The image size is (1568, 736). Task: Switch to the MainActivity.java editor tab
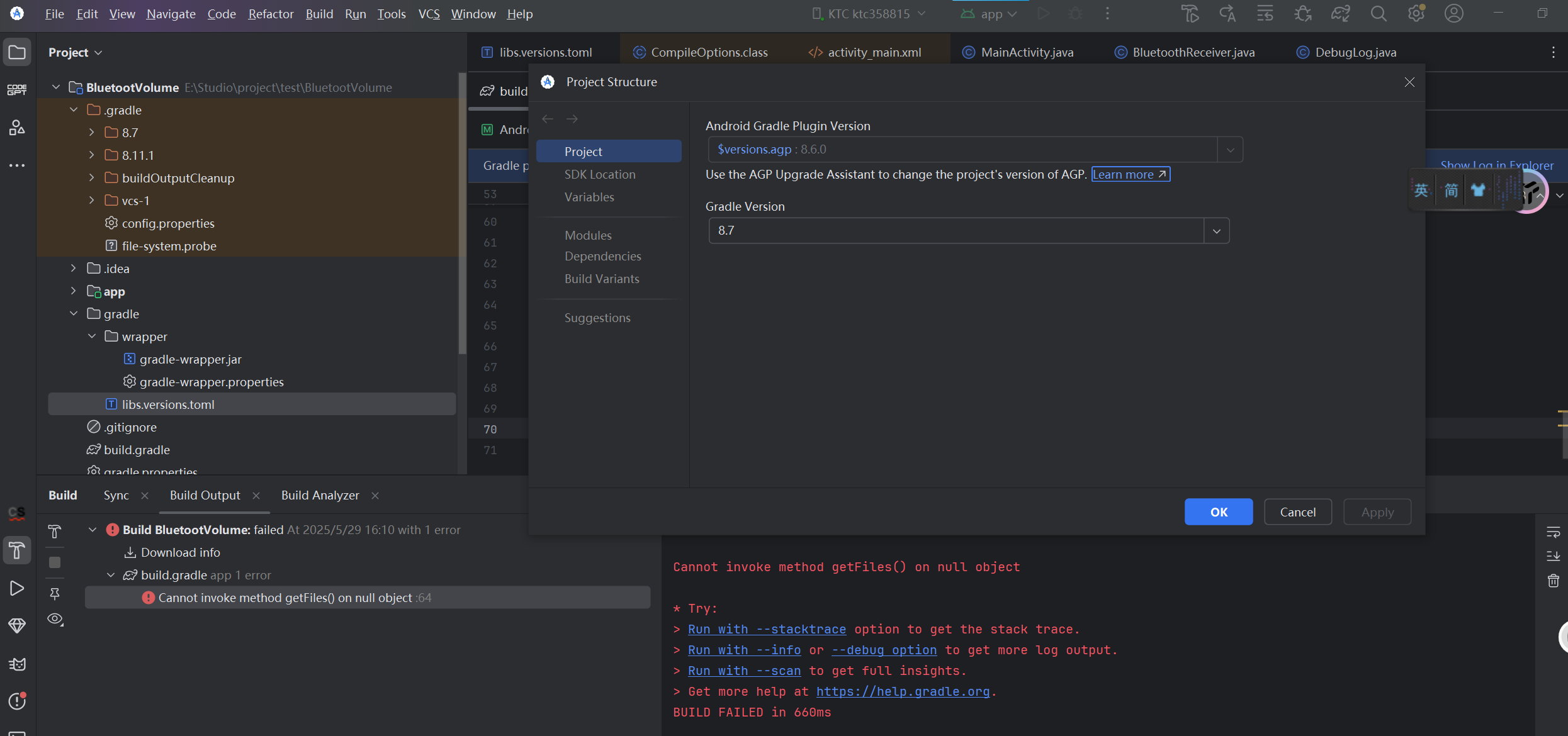coord(1018,52)
